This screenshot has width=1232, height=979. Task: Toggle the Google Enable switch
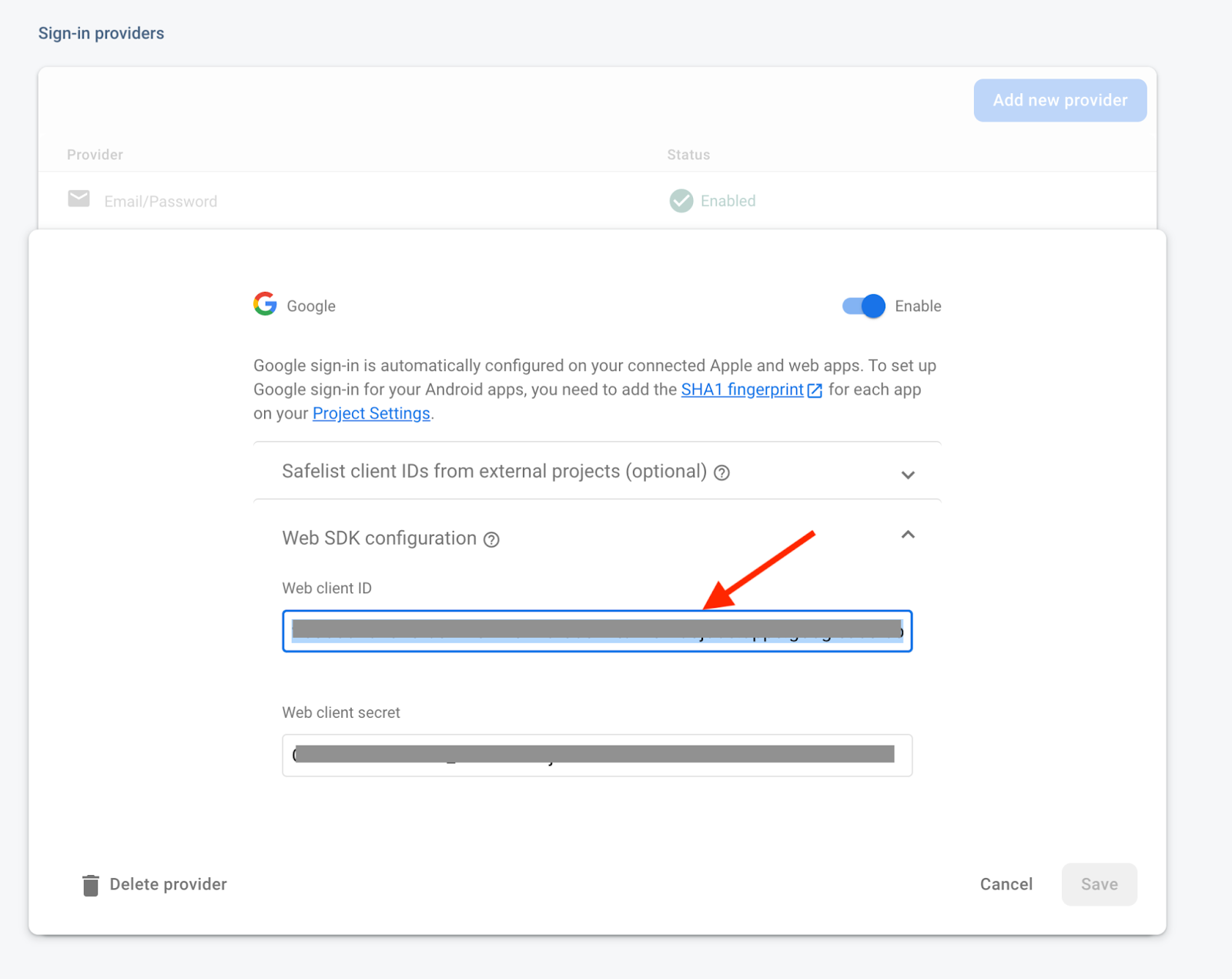(x=863, y=306)
